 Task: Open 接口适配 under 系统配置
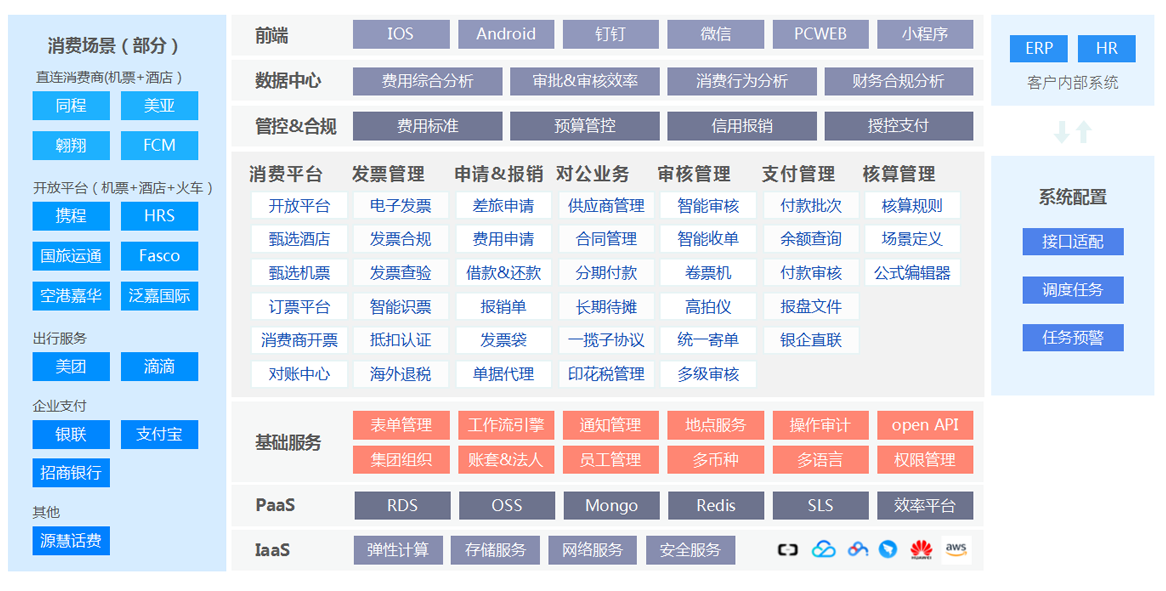pos(1073,242)
